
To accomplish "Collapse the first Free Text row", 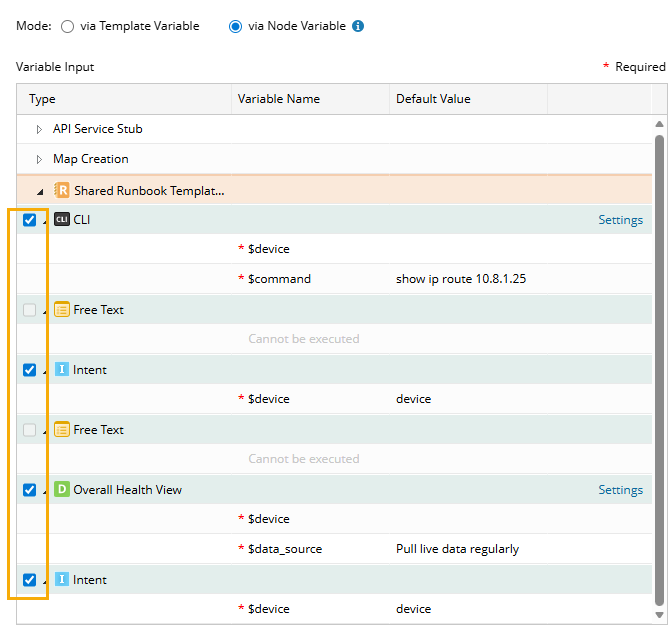I will [x=45, y=312].
